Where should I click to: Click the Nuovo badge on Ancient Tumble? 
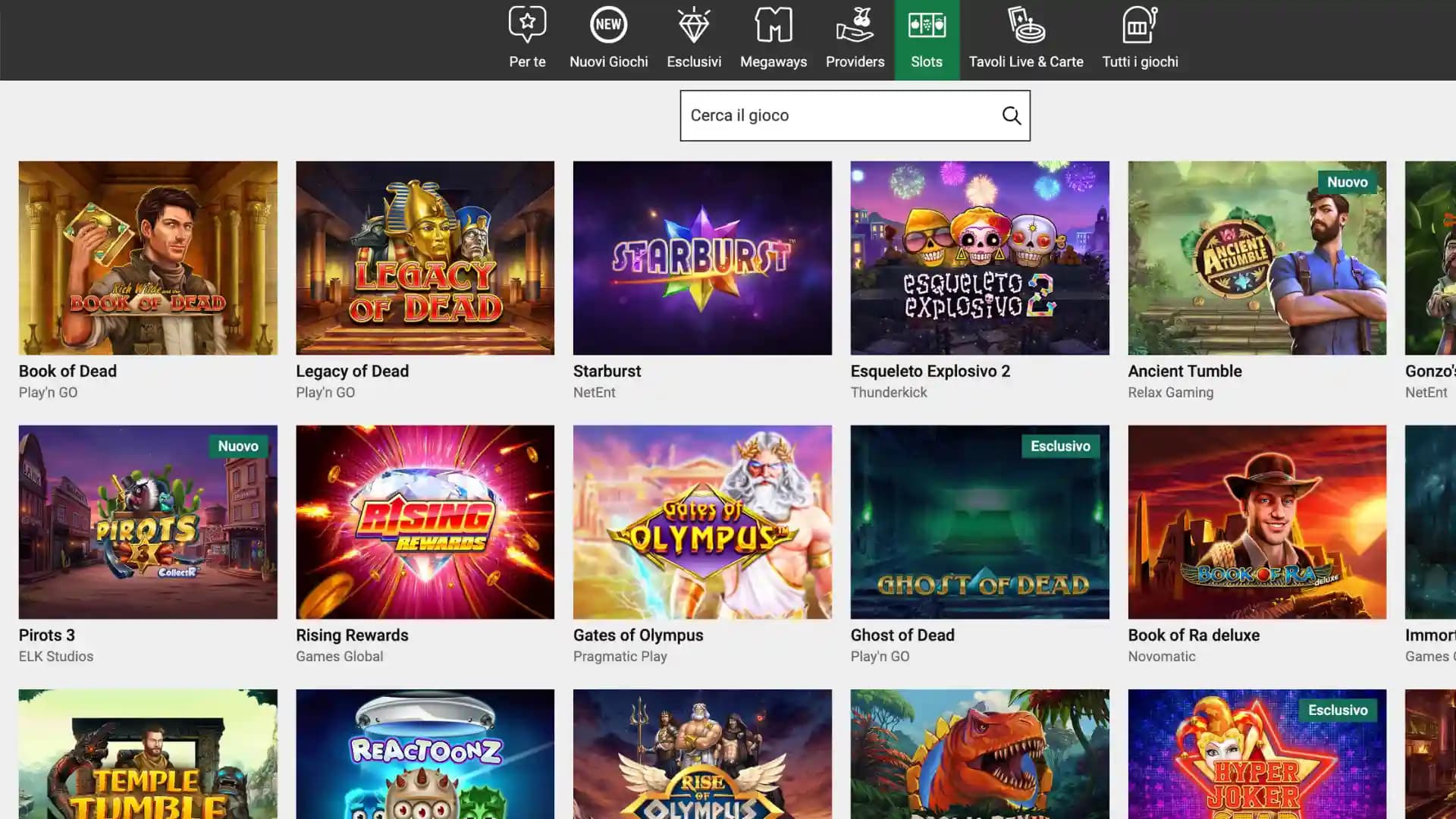coord(1348,182)
